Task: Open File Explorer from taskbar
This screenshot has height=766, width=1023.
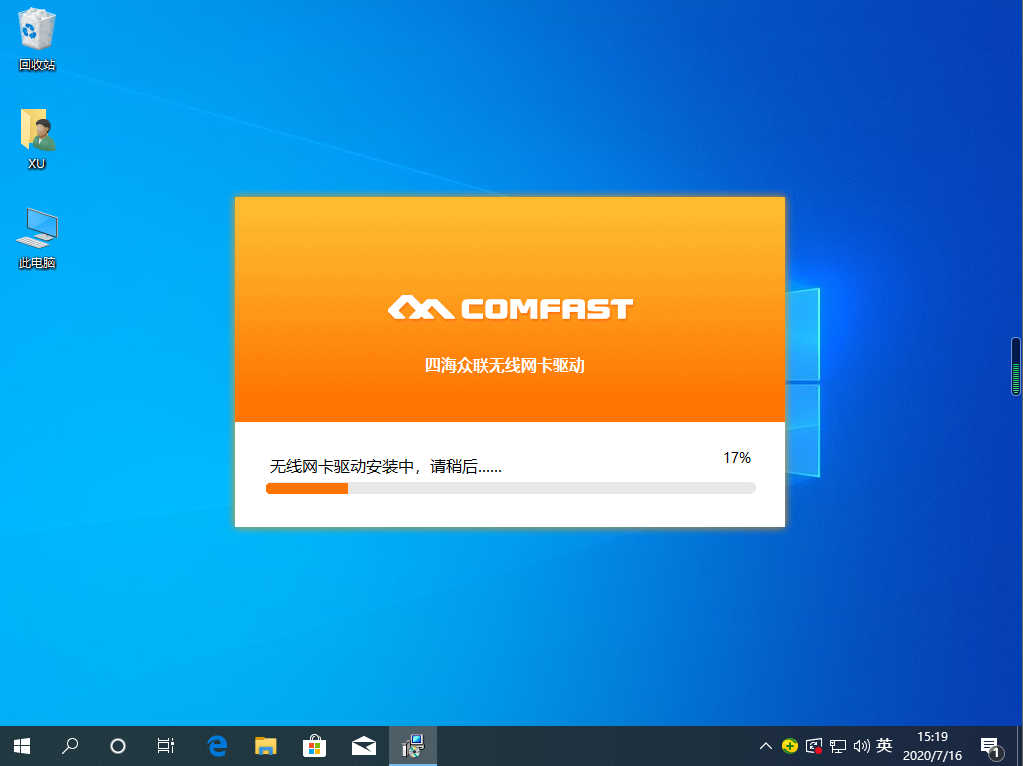Action: pos(266,746)
